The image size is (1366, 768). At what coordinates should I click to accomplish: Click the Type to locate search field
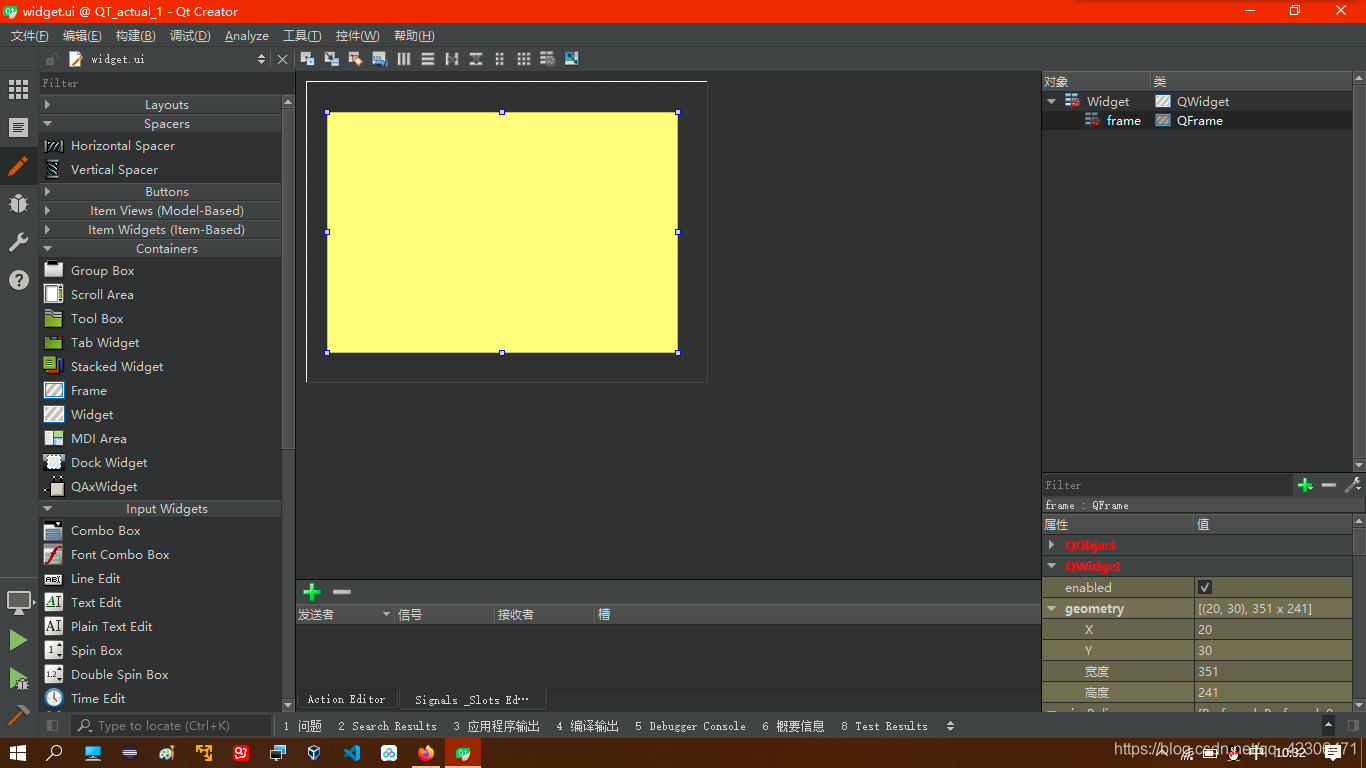click(170, 725)
